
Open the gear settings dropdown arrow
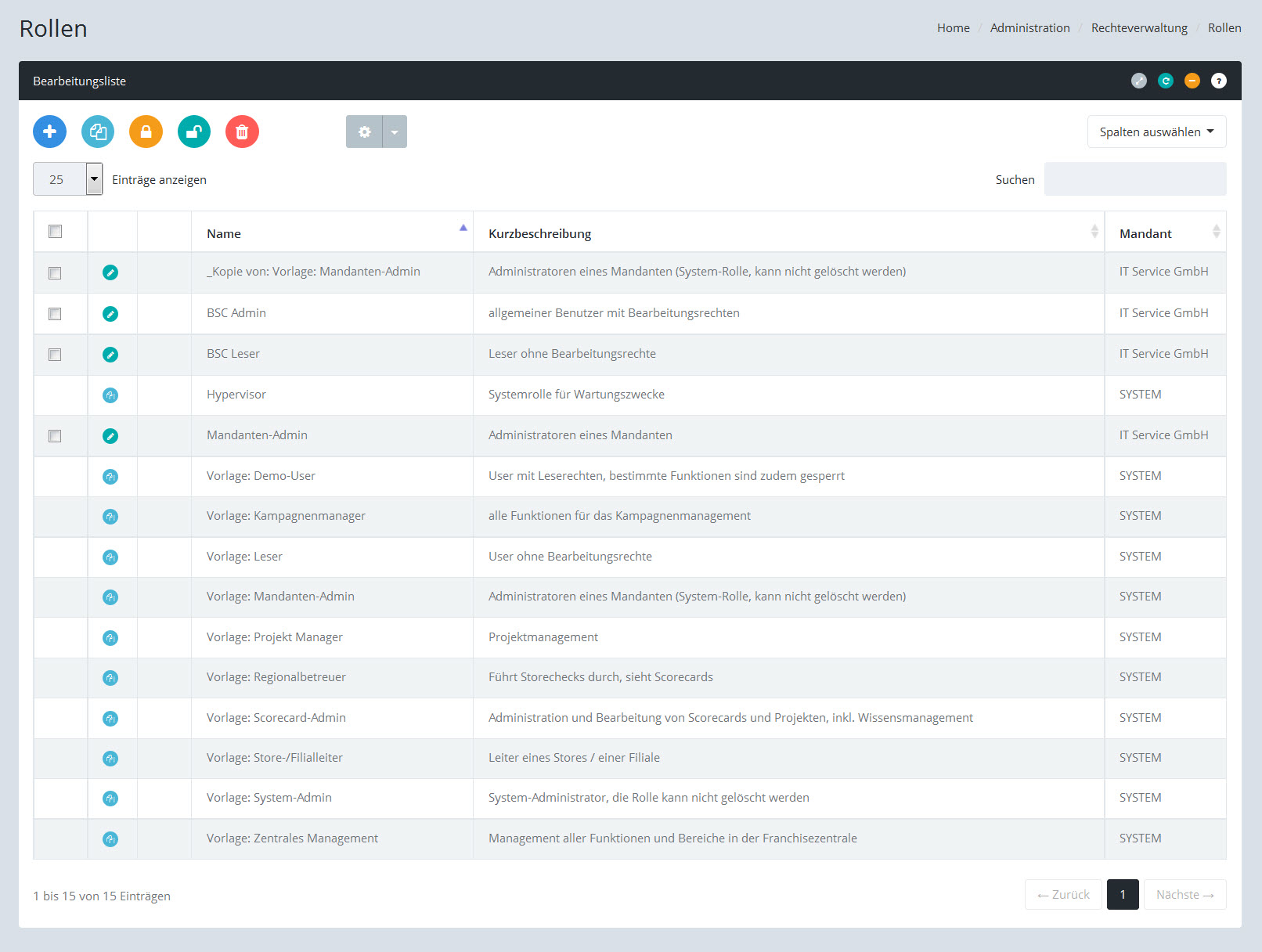395,132
